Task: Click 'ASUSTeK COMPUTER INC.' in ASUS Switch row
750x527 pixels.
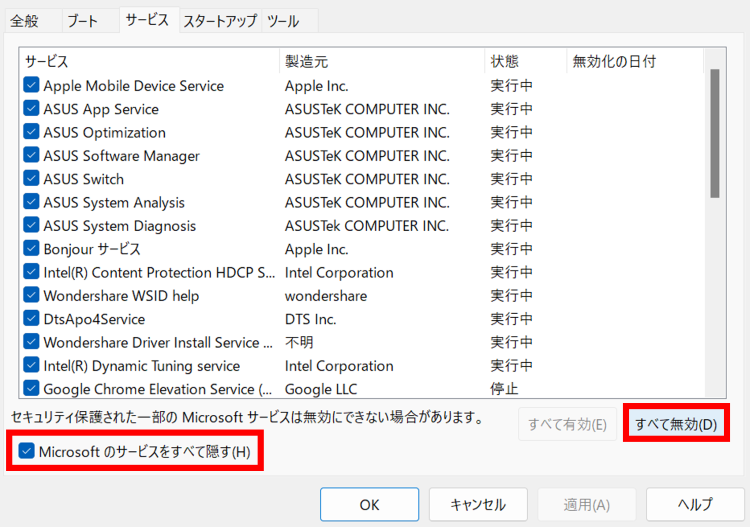Action: [367, 179]
